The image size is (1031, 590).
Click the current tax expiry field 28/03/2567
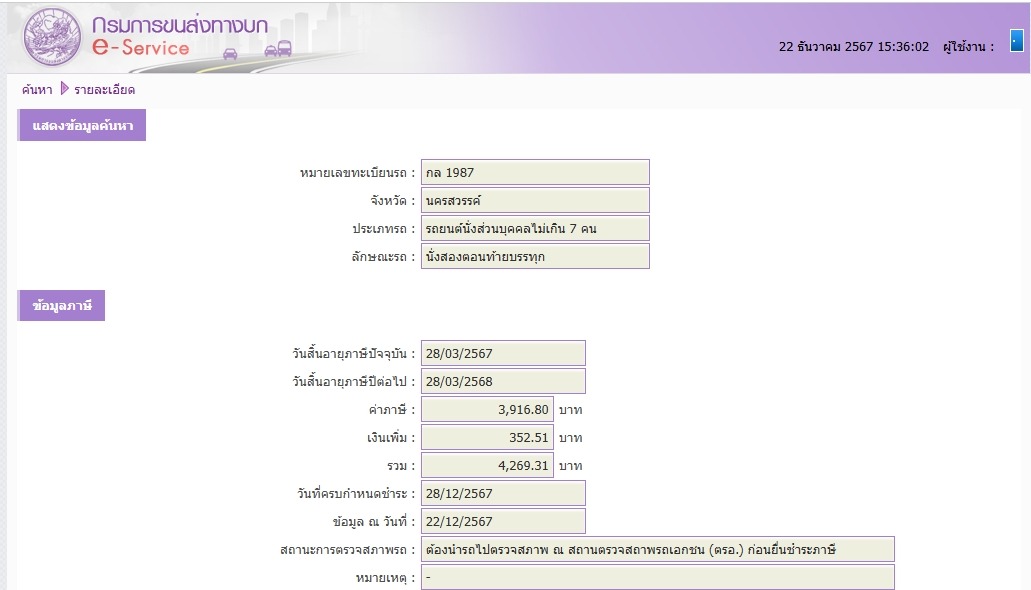(x=503, y=353)
